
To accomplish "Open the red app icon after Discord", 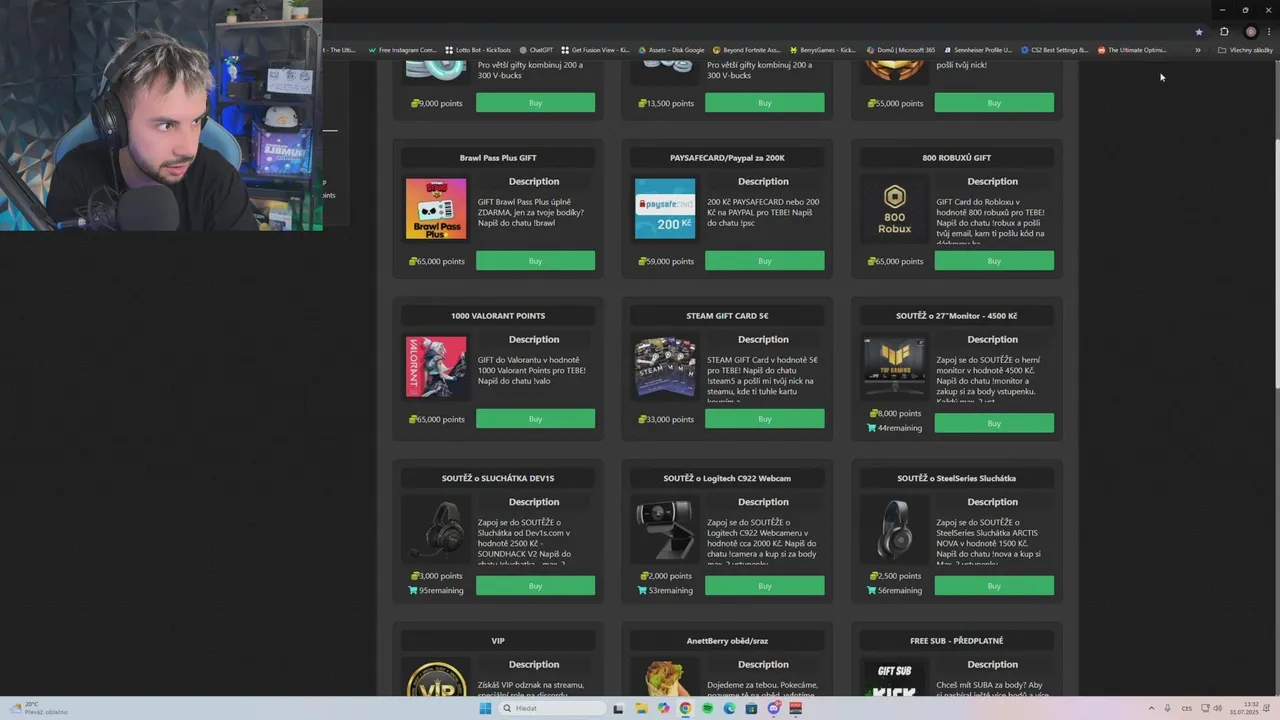I will click(796, 708).
